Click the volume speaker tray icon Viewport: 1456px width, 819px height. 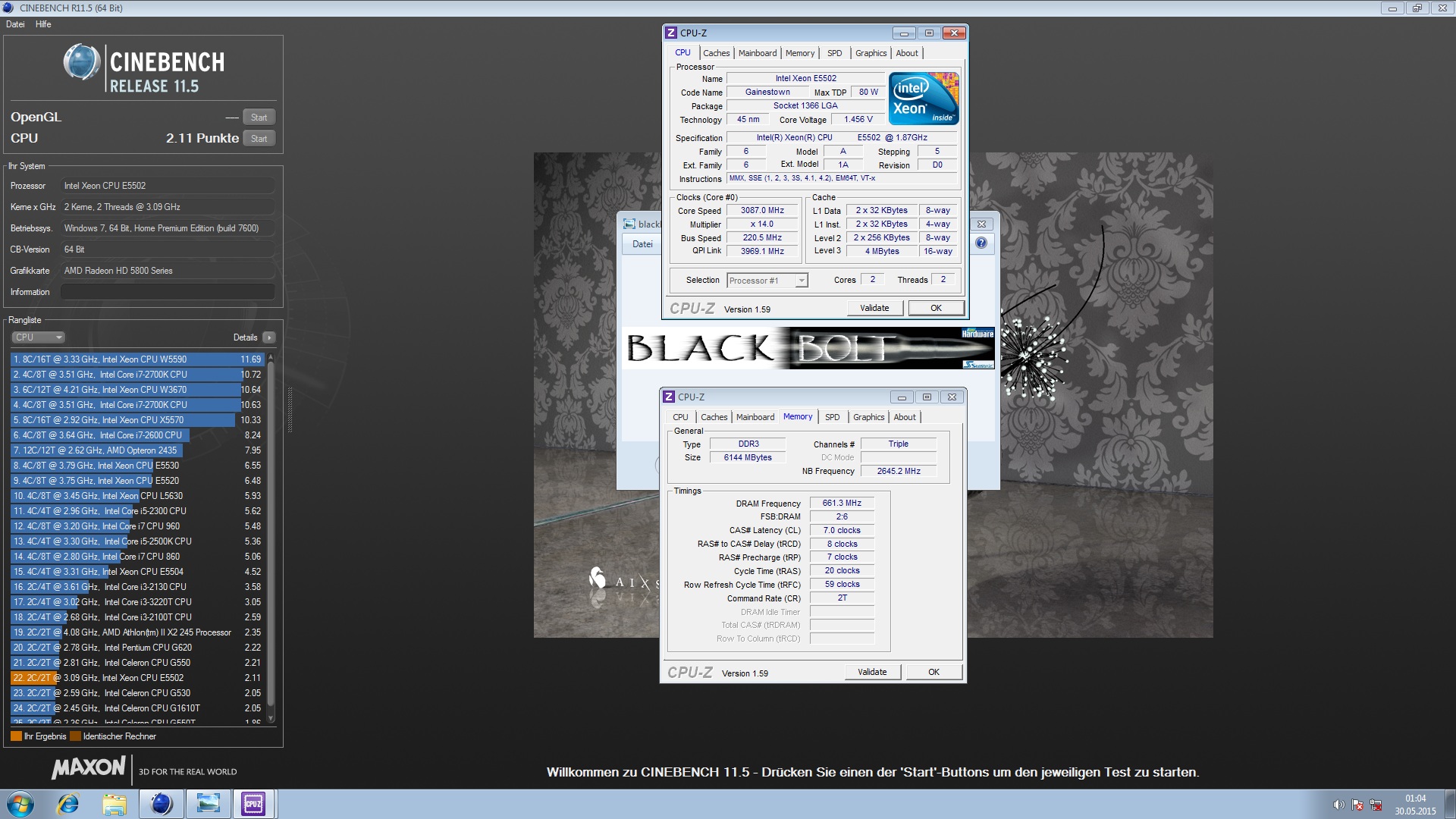tap(1338, 805)
